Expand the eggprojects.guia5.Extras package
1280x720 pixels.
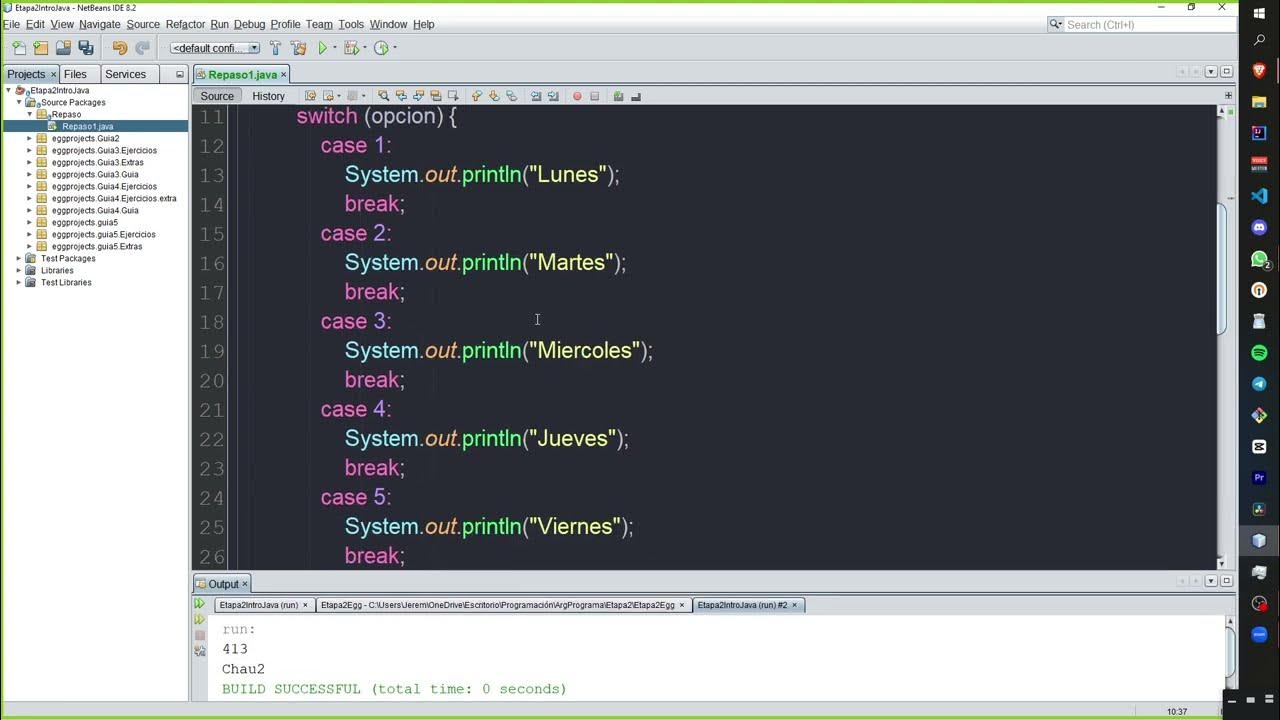[30, 246]
